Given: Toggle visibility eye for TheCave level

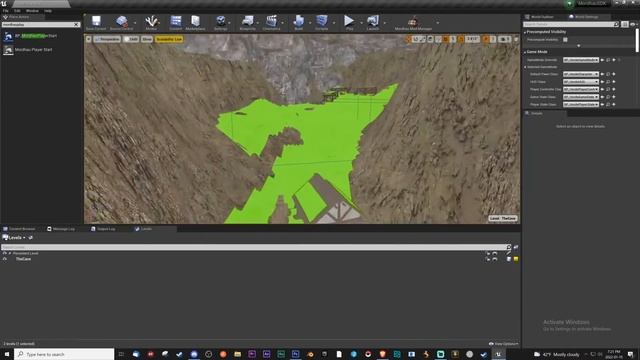Looking at the screenshot, I should click(5, 259).
